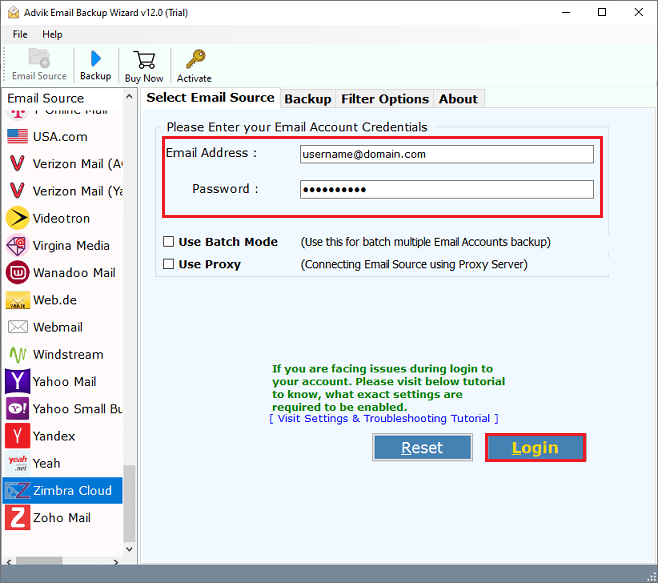Select Wanadoo Mail text in list

click(x=74, y=273)
